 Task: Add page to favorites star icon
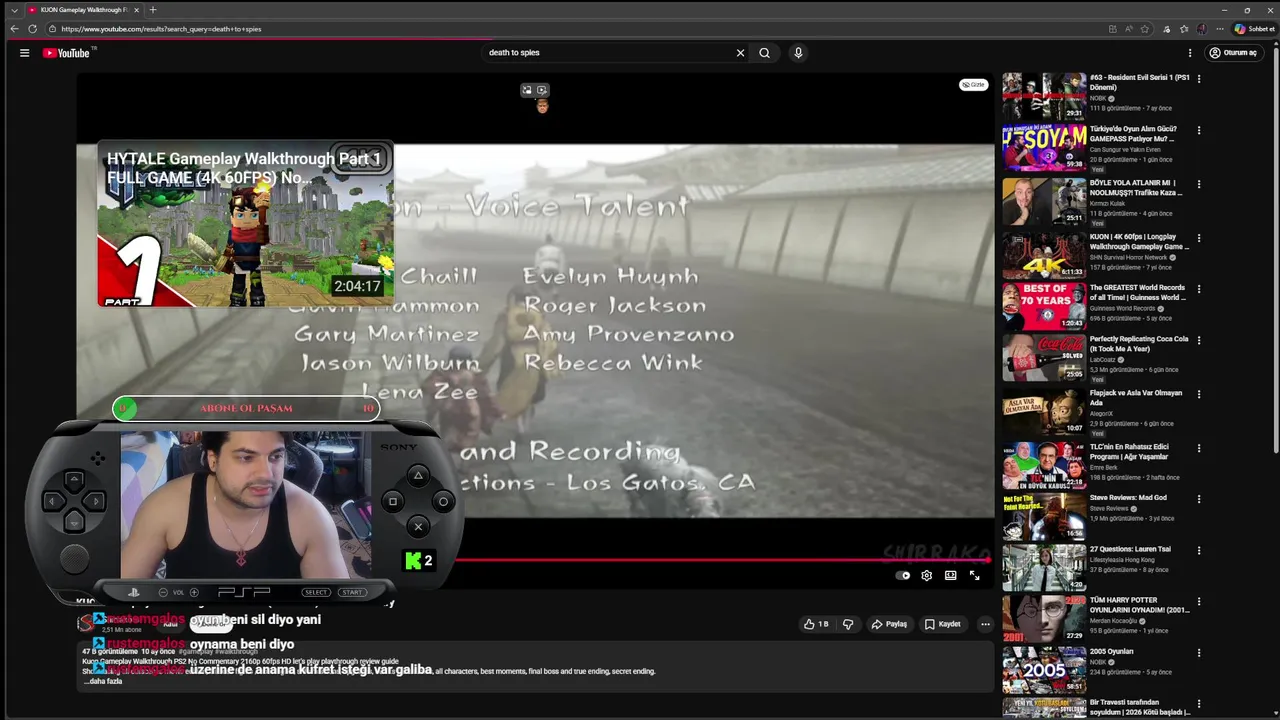coord(1145,29)
